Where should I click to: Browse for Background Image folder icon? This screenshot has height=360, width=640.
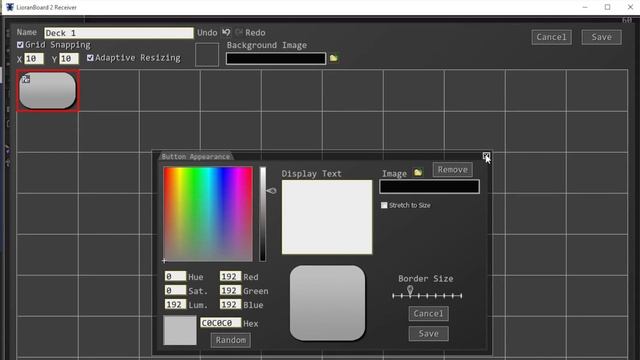pyautogui.click(x=333, y=58)
